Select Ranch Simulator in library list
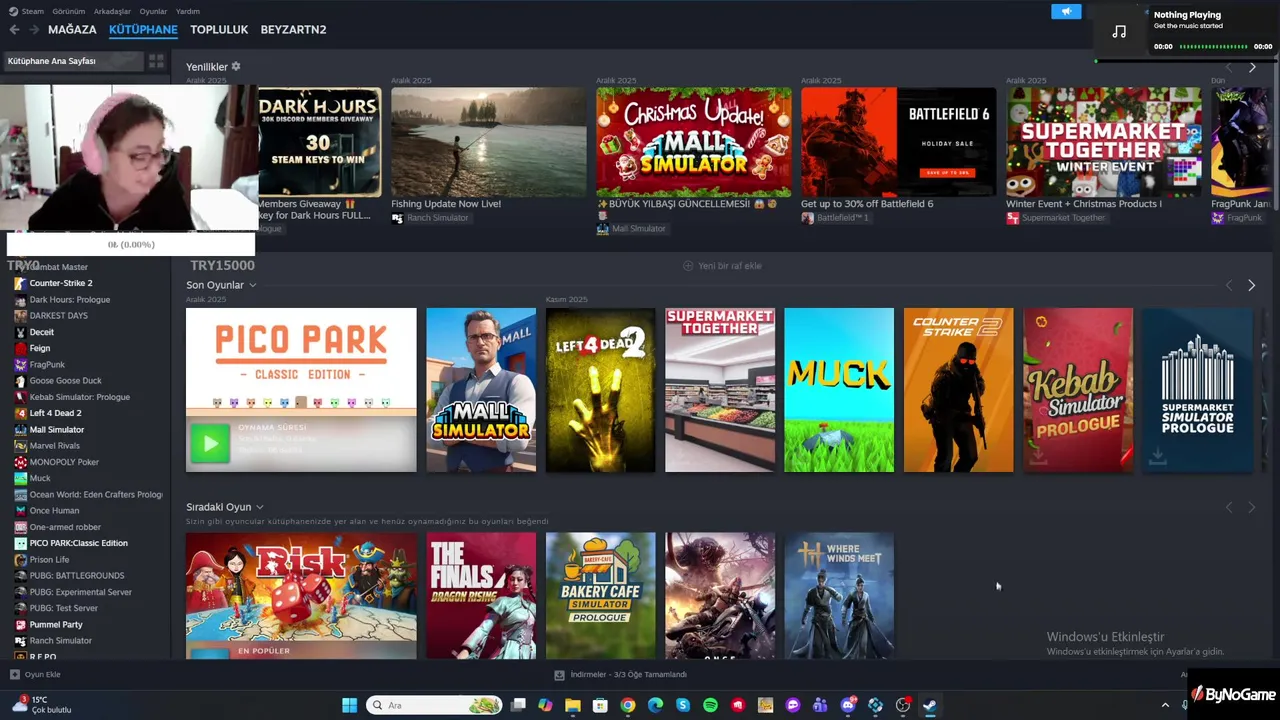 [x=61, y=641]
